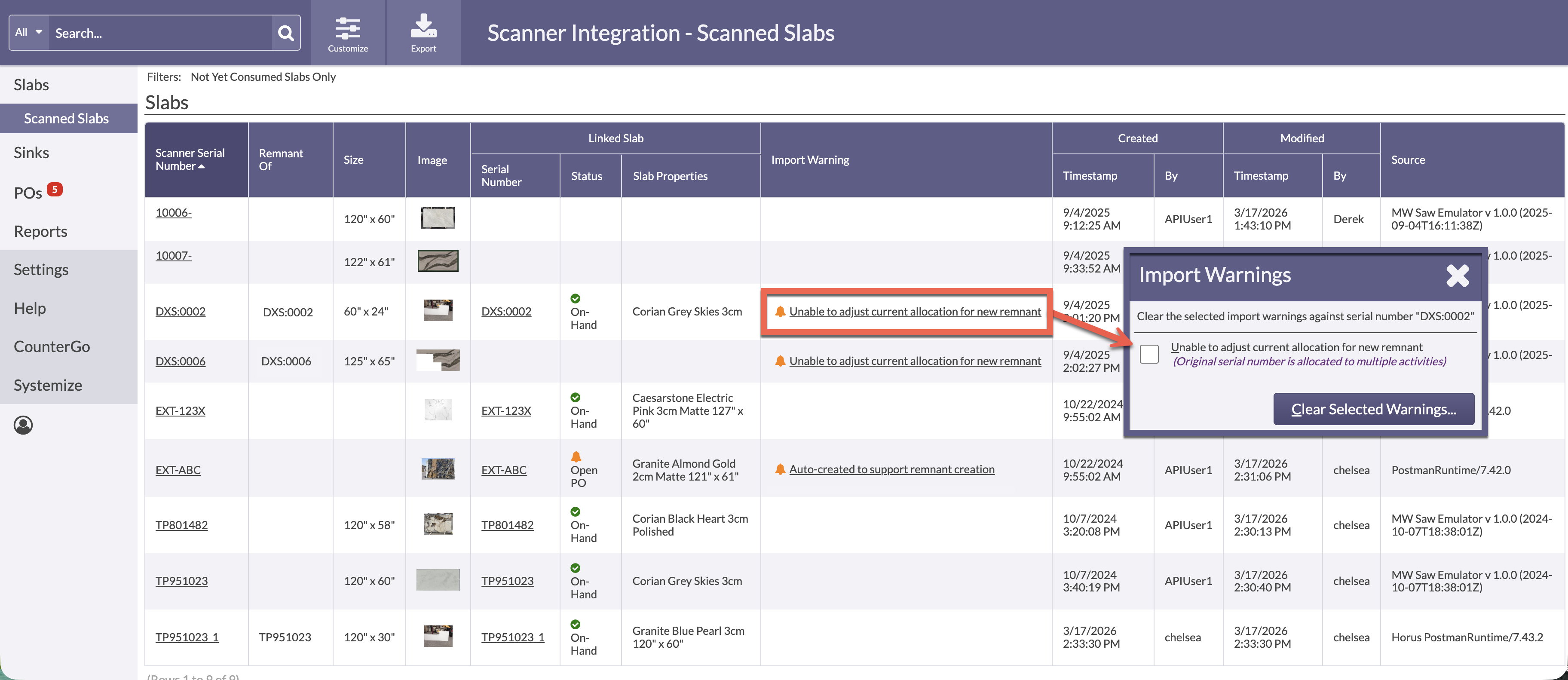Click the On-Hand status icon for EXT-123X
The image size is (1568, 680).
(x=576, y=398)
